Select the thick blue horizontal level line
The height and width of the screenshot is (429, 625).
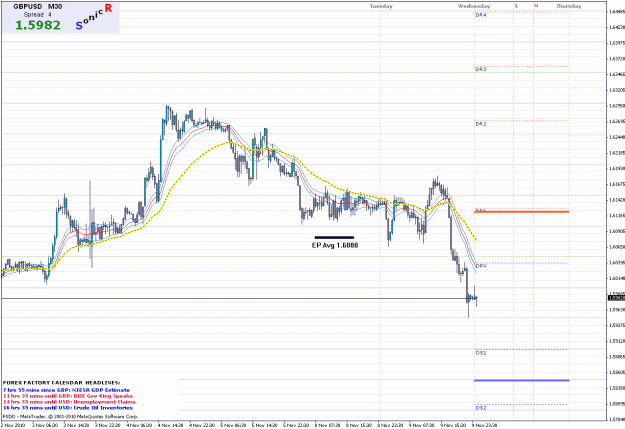tap(521, 380)
